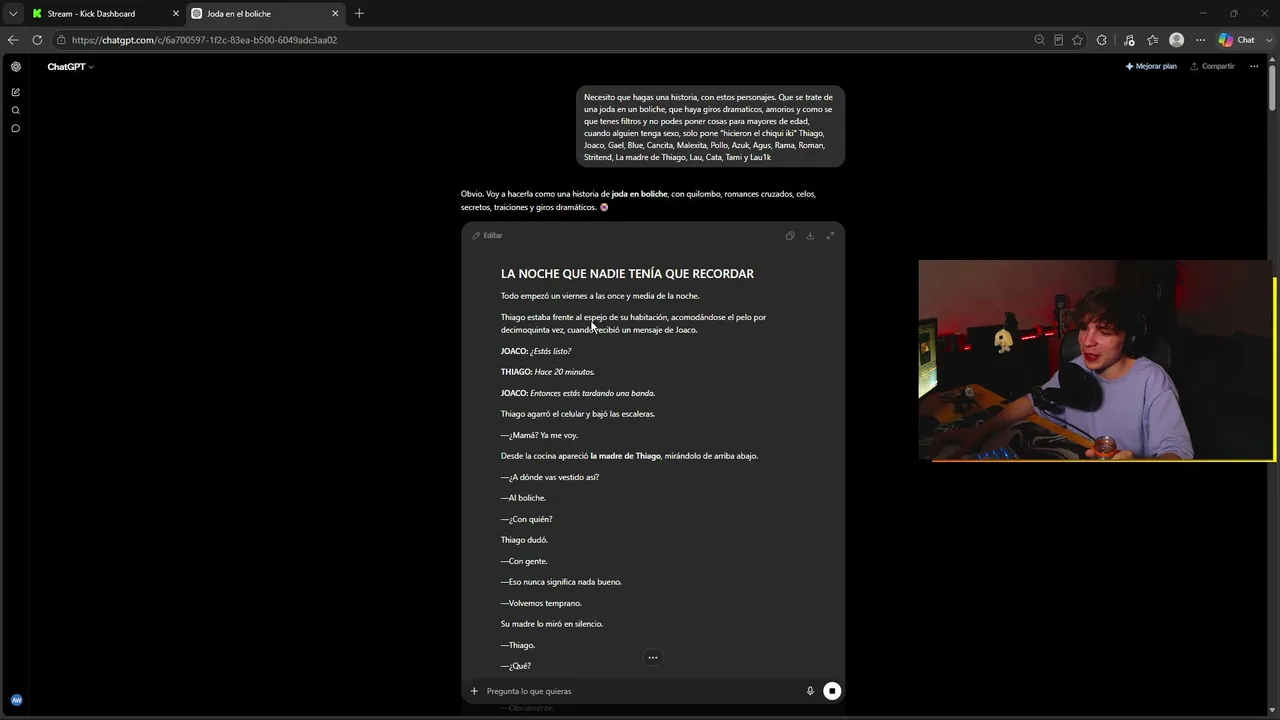
Task: Click the line '—Al boliche.'
Action: (x=523, y=498)
